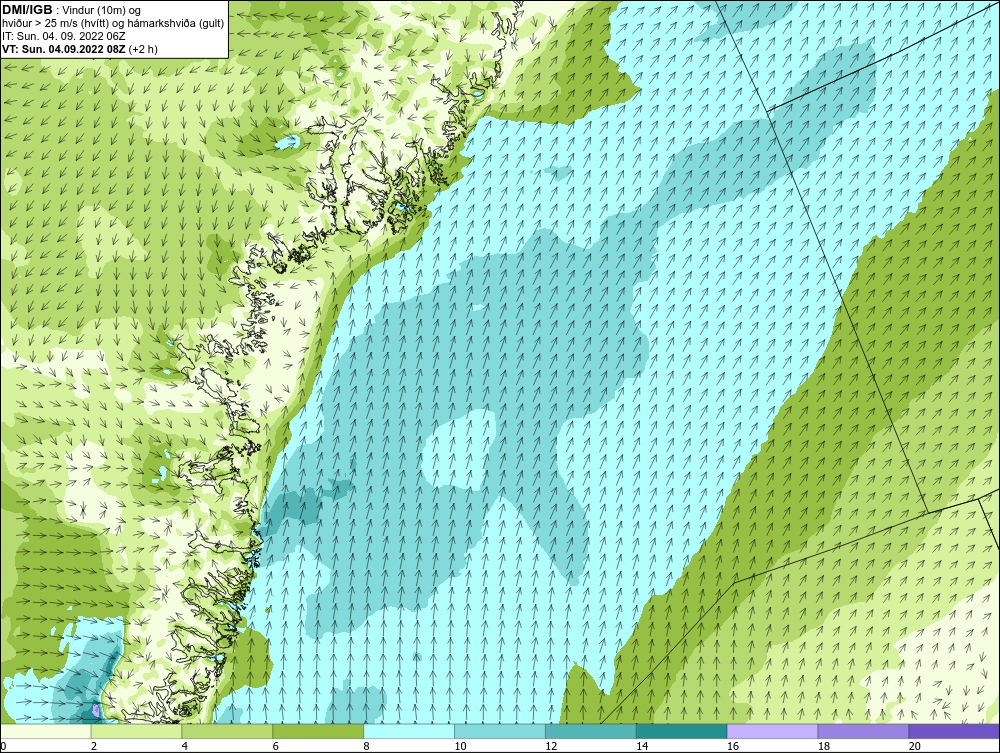The image size is (1000, 753).
Task: Click the 10-12 m/s teal legend swatch
Action: pos(499,731)
